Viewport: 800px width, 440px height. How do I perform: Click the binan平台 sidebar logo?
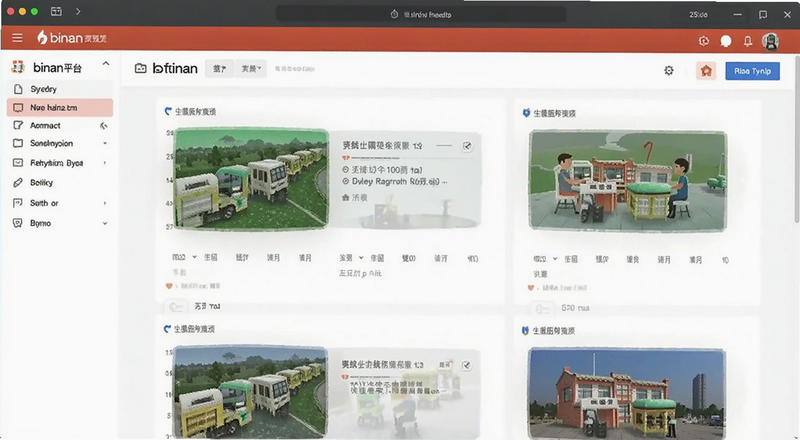[x=18, y=67]
